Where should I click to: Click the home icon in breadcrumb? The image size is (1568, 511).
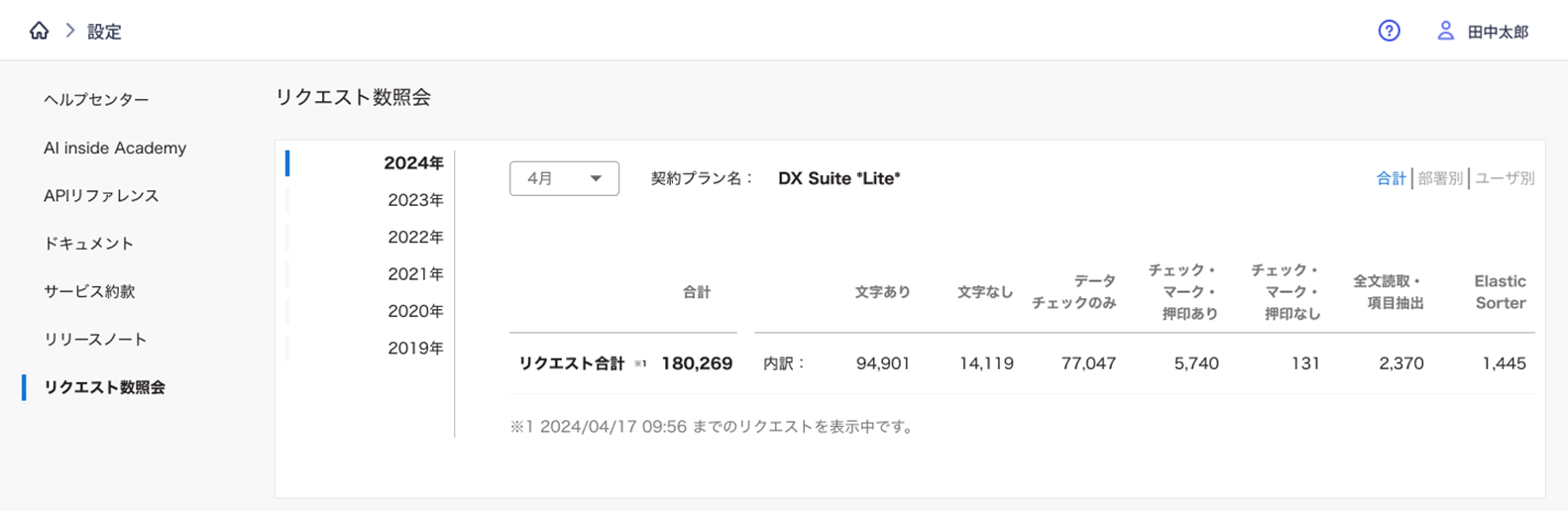[x=39, y=31]
